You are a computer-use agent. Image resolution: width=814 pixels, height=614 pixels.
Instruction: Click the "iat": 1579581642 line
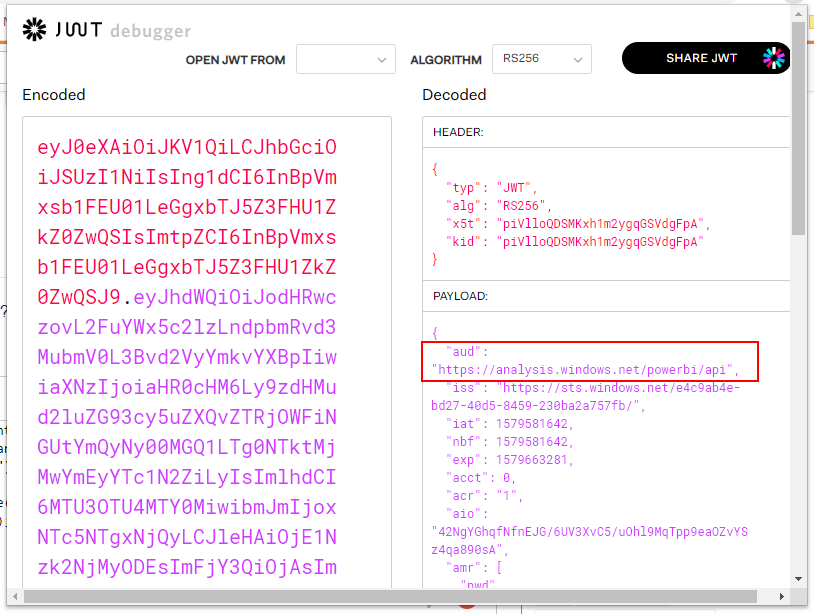pos(509,424)
